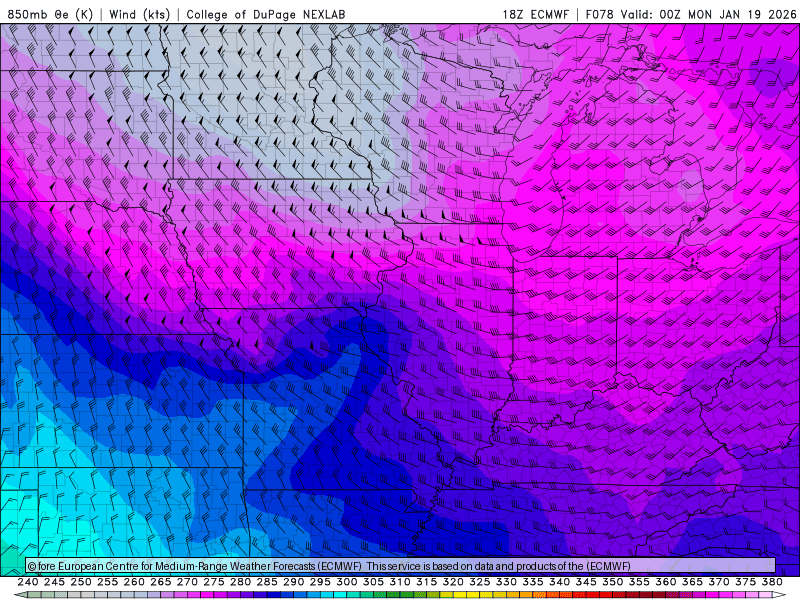Select the 295 color scale label
This screenshot has height=600, width=800.
(320, 582)
